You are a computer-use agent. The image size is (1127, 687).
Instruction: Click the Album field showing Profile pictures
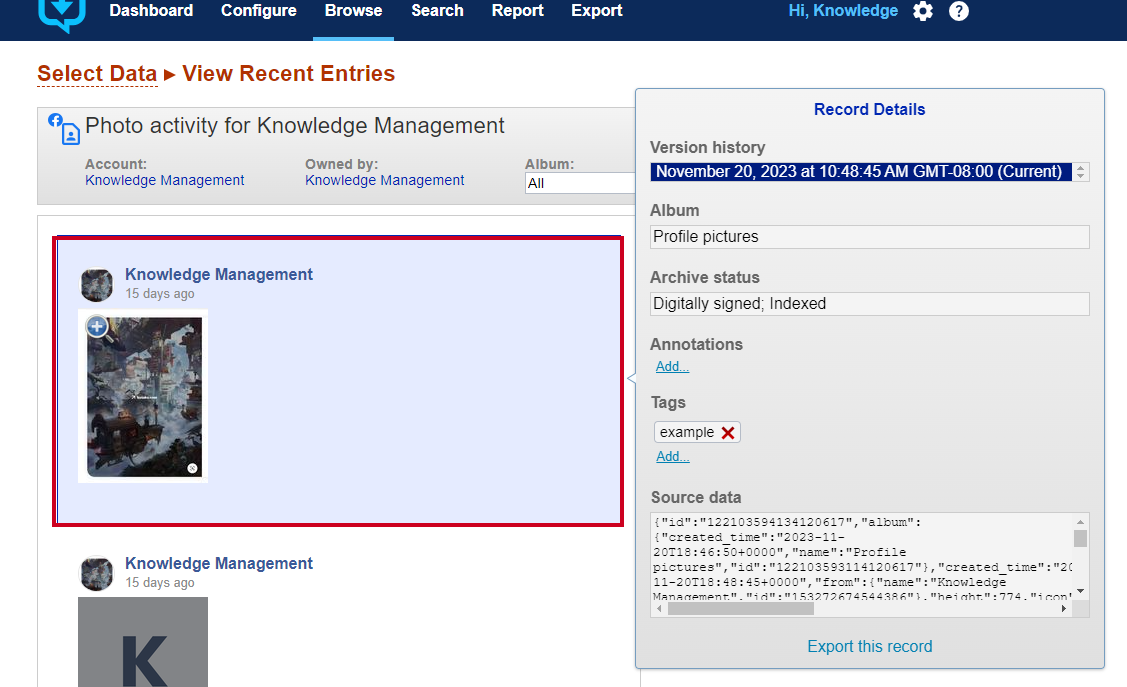click(x=870, y=237)
